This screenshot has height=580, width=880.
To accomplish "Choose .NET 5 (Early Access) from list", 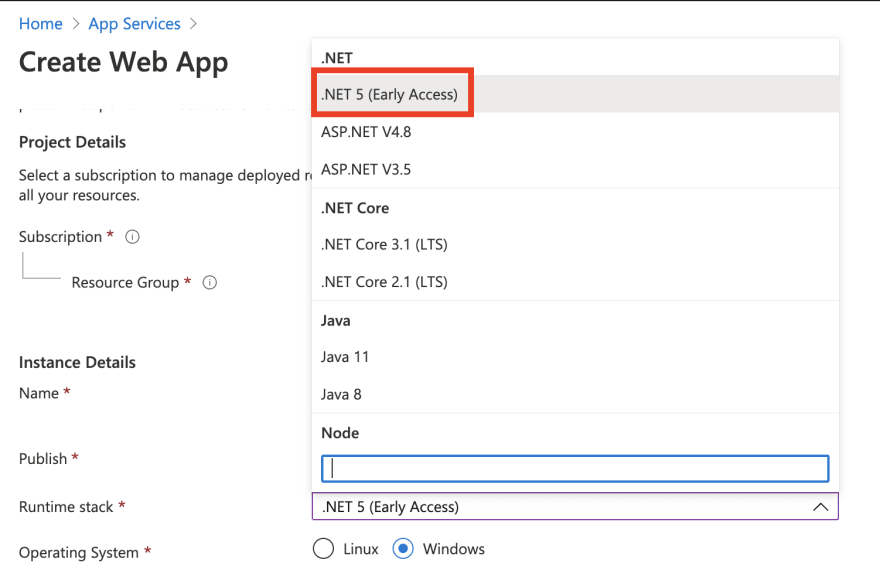I will tap(575, 94).
